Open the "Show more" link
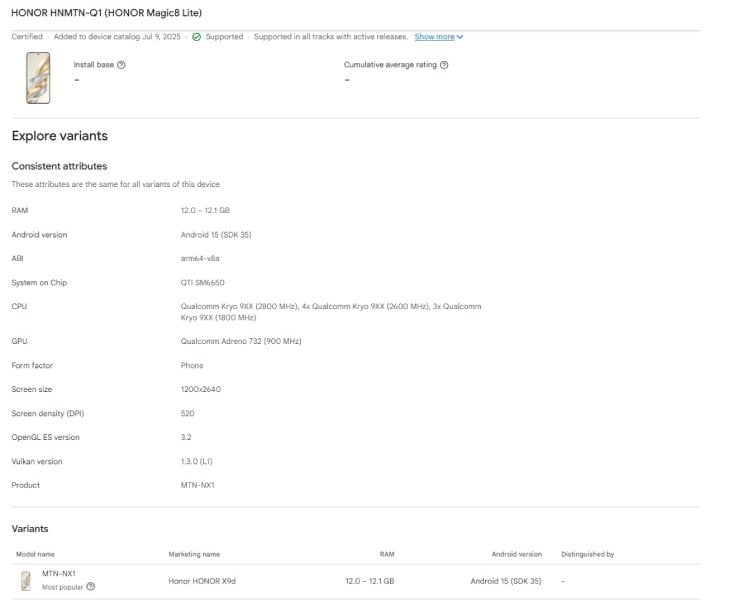The height and width of the screenshot is (600, 732). tap(434, 37)
